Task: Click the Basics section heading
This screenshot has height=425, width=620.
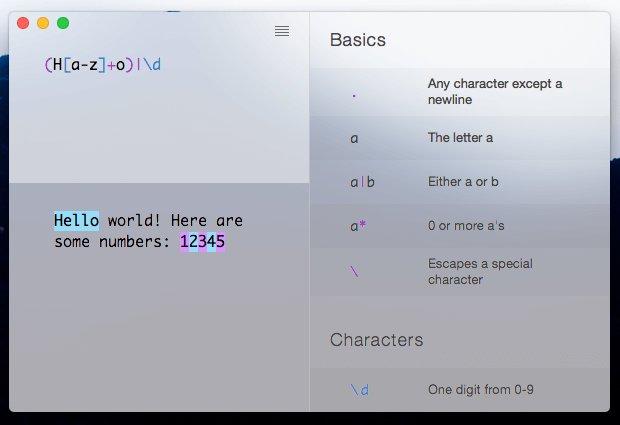Action: (x=358, y=40)
